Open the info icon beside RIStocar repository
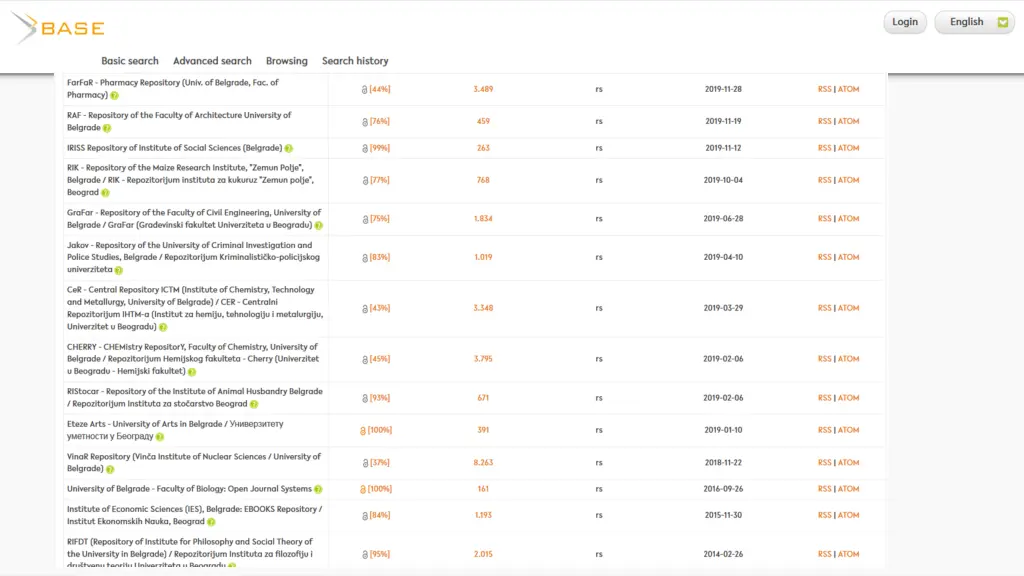Image resolution: width=1024 pixels, height=576 pixels. [254, 404]
